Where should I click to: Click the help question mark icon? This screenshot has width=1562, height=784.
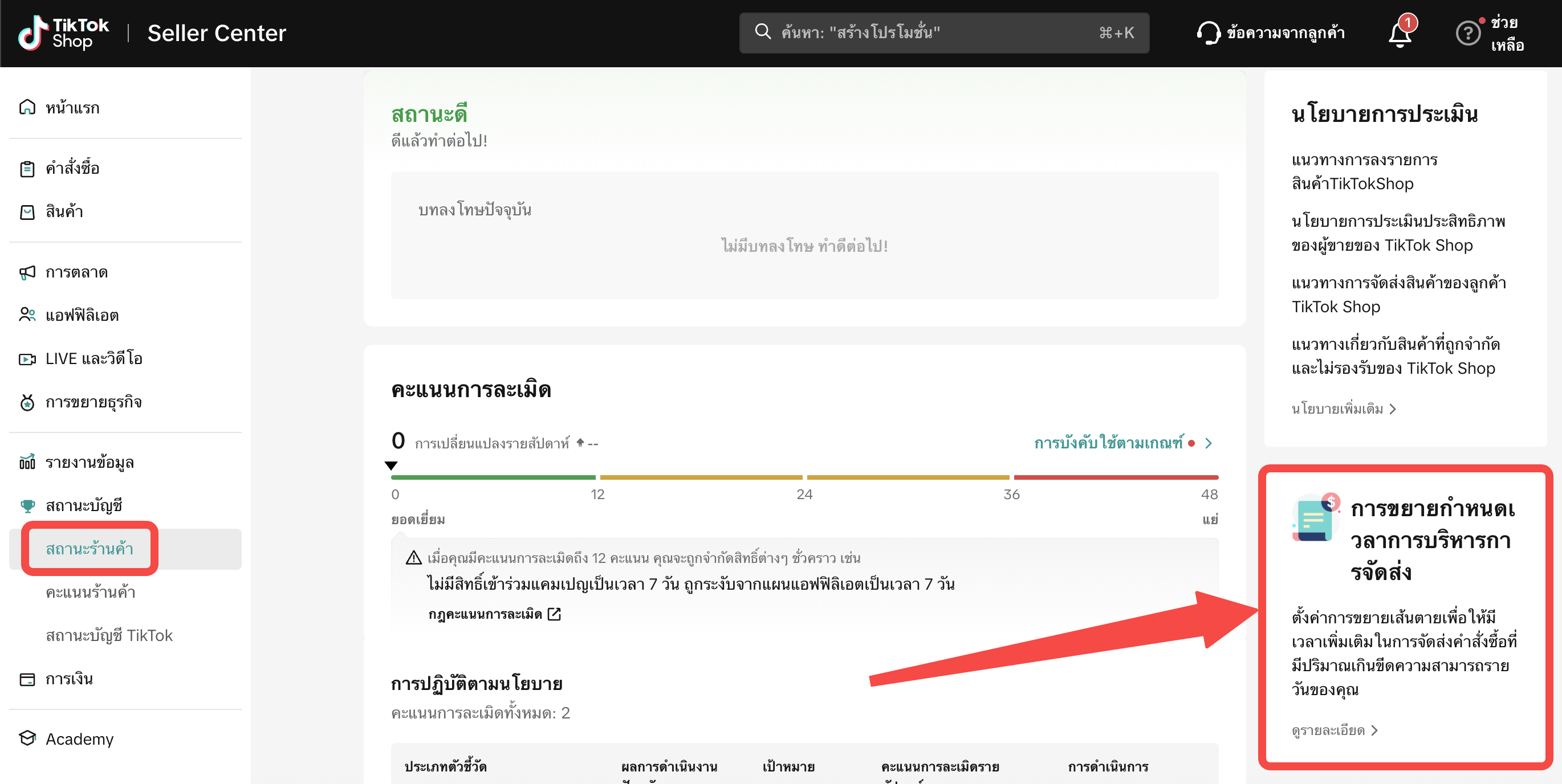(x=1467, y=33)
